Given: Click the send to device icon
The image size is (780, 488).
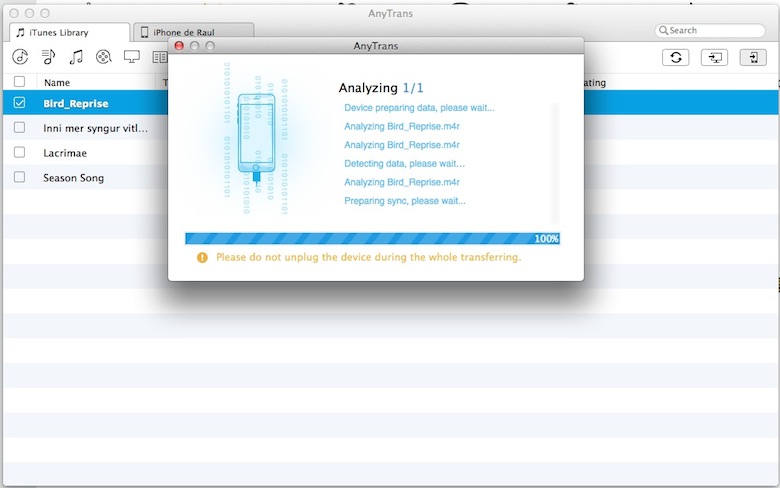Looking at the screenshot, I should pyautogui.click(x=753, y=57).
